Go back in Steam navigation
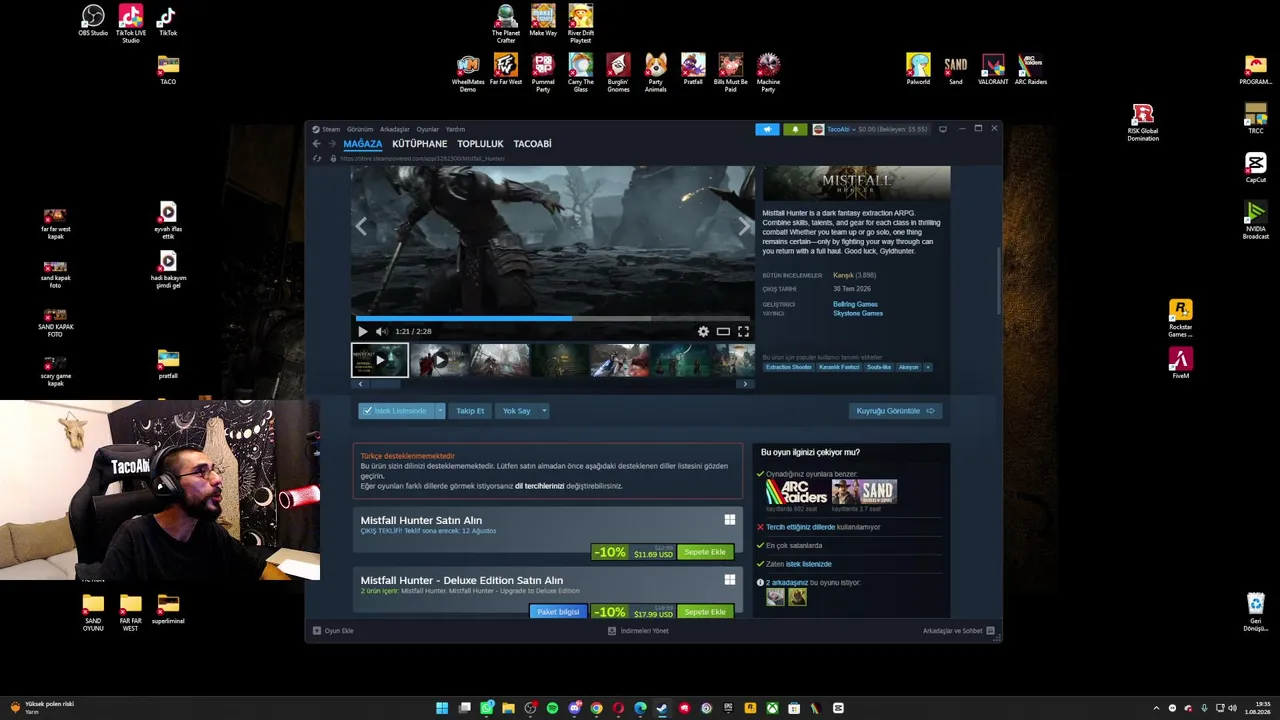 pyautogui.click(x=317, y=144)
